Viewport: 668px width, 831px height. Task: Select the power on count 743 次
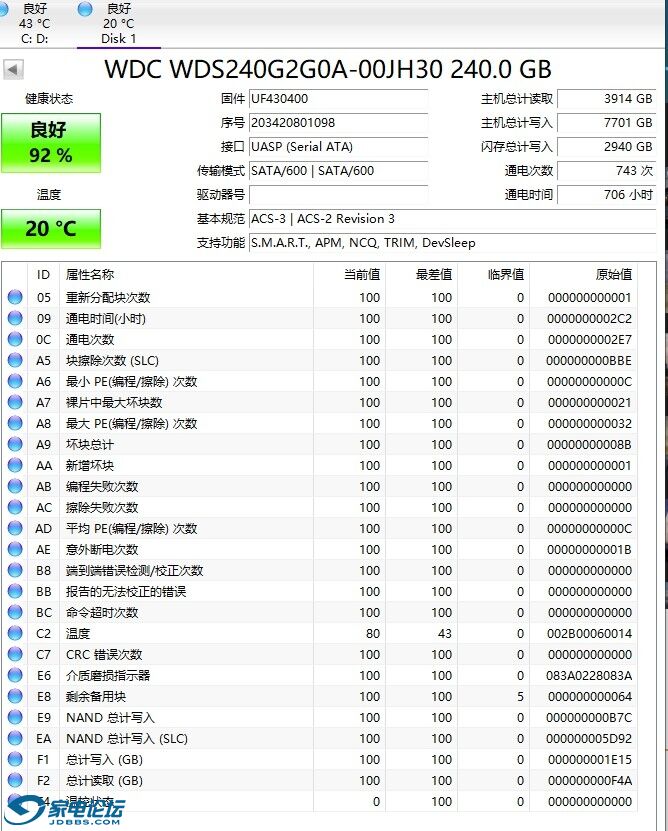click(x=607, y=171)
